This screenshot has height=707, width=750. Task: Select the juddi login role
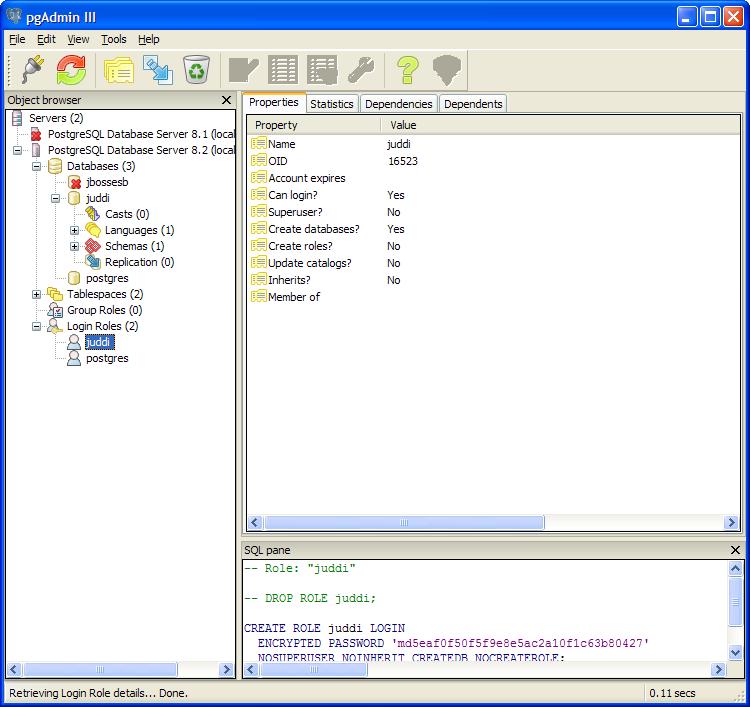pos(99,342)
